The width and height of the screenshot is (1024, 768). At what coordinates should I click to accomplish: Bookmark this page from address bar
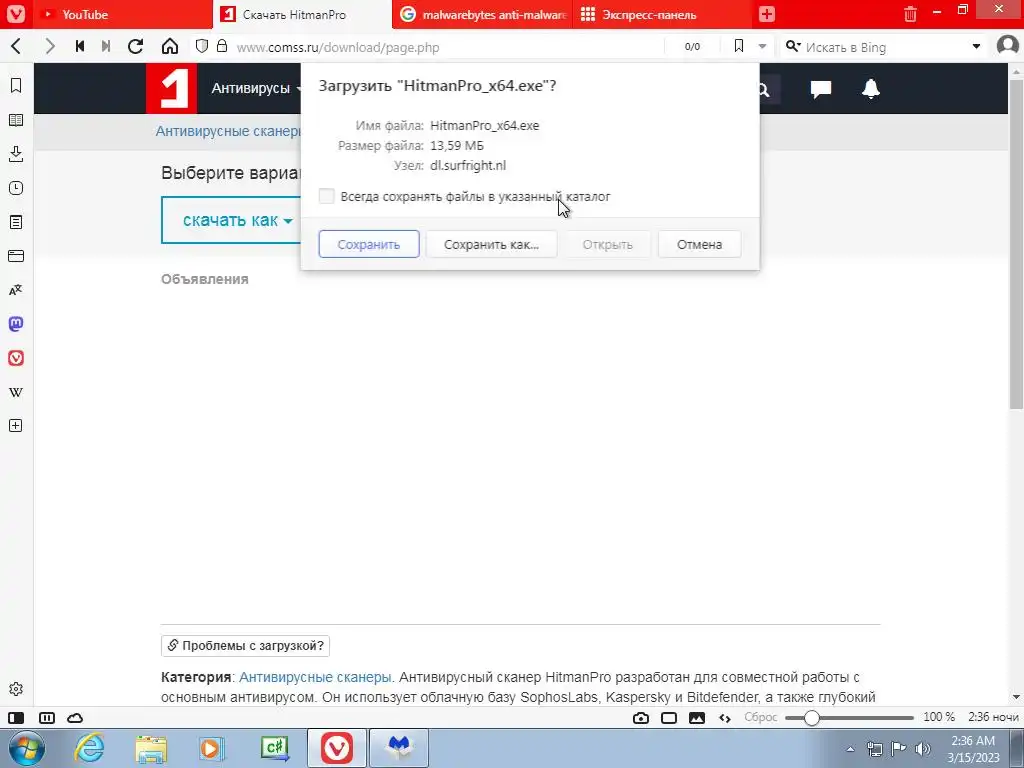(x=739, y=46)
